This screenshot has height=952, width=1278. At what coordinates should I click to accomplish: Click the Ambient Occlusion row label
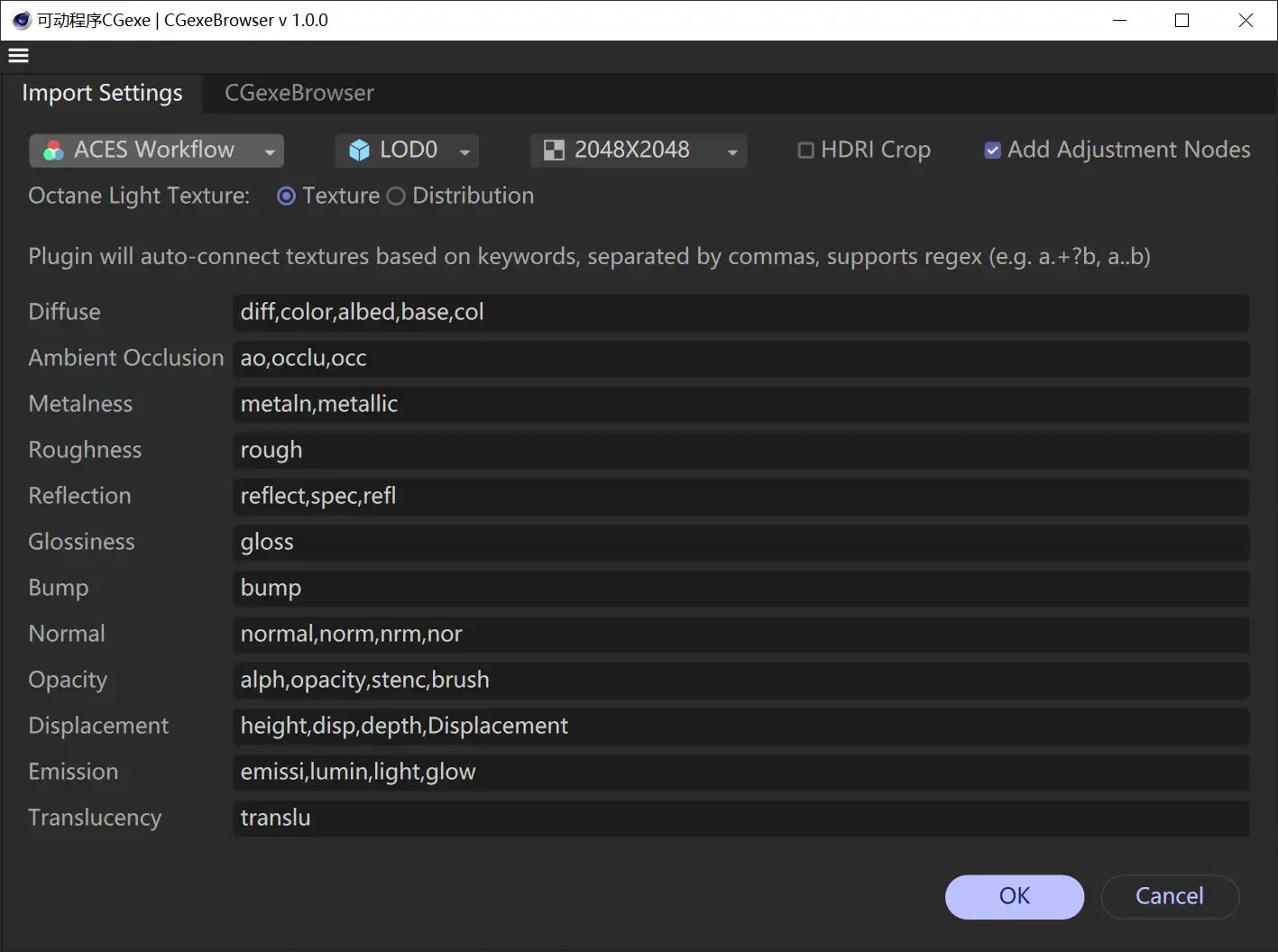click(x=125, y=358)
